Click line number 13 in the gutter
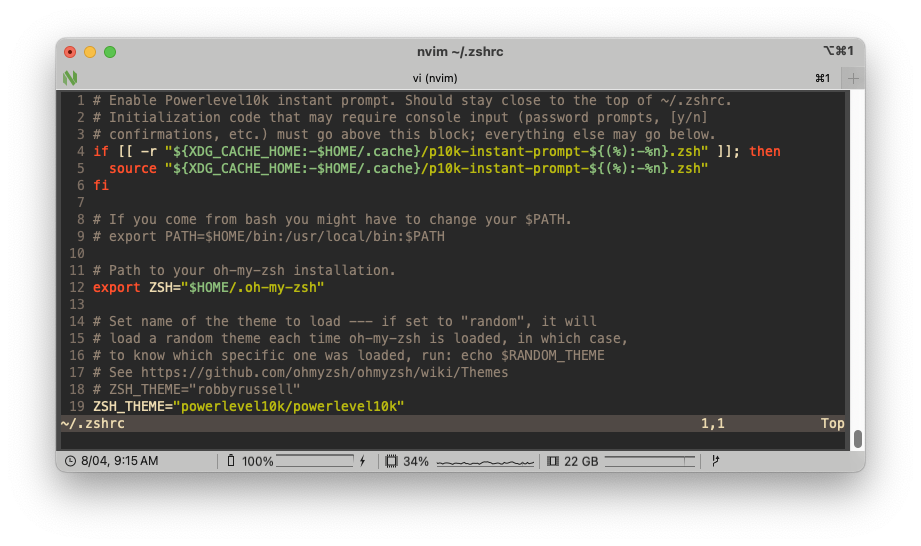The image size is (921, 546). [x=77, y=305]
